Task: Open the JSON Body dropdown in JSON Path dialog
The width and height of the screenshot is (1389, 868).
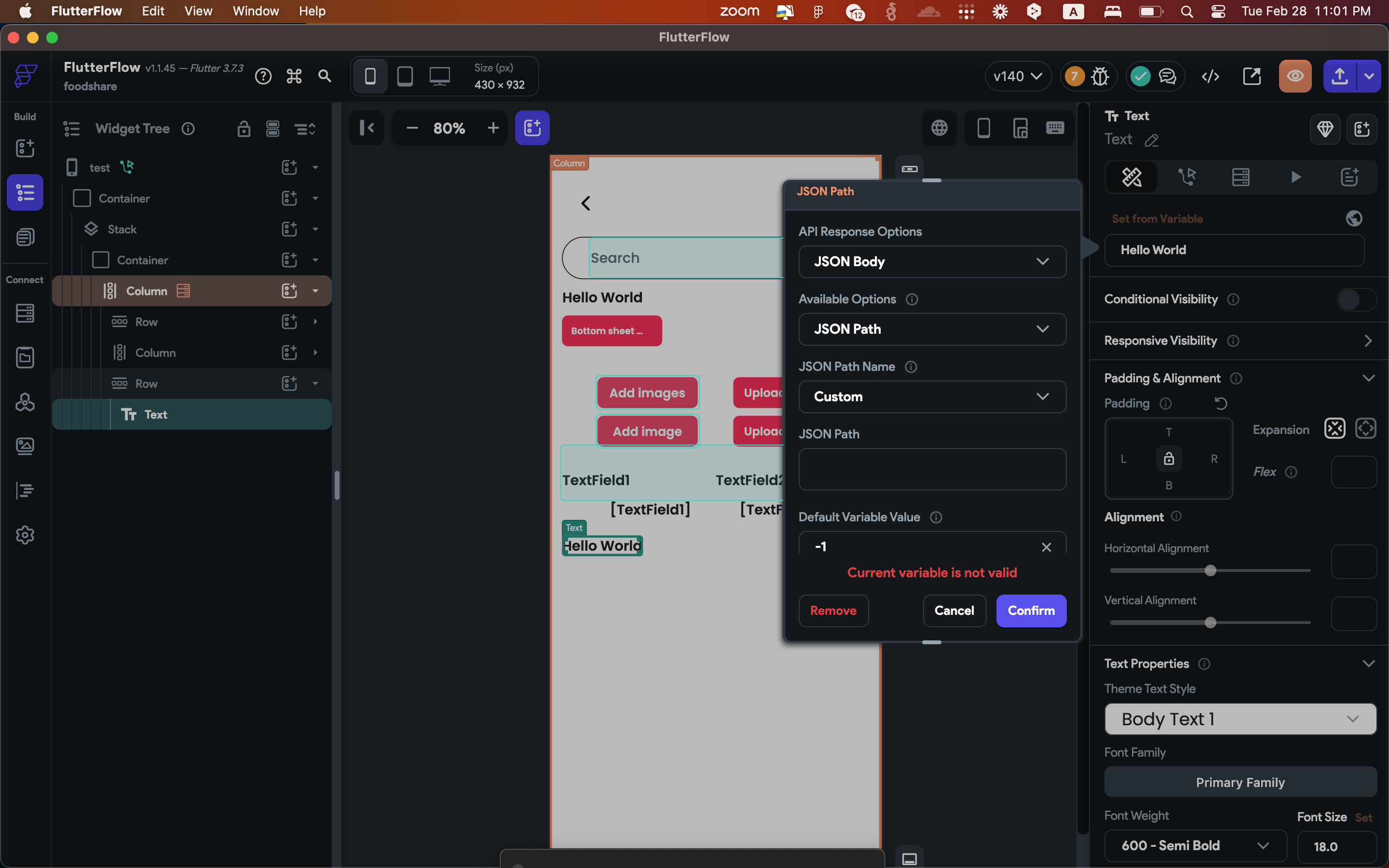Action: (932, 262)
